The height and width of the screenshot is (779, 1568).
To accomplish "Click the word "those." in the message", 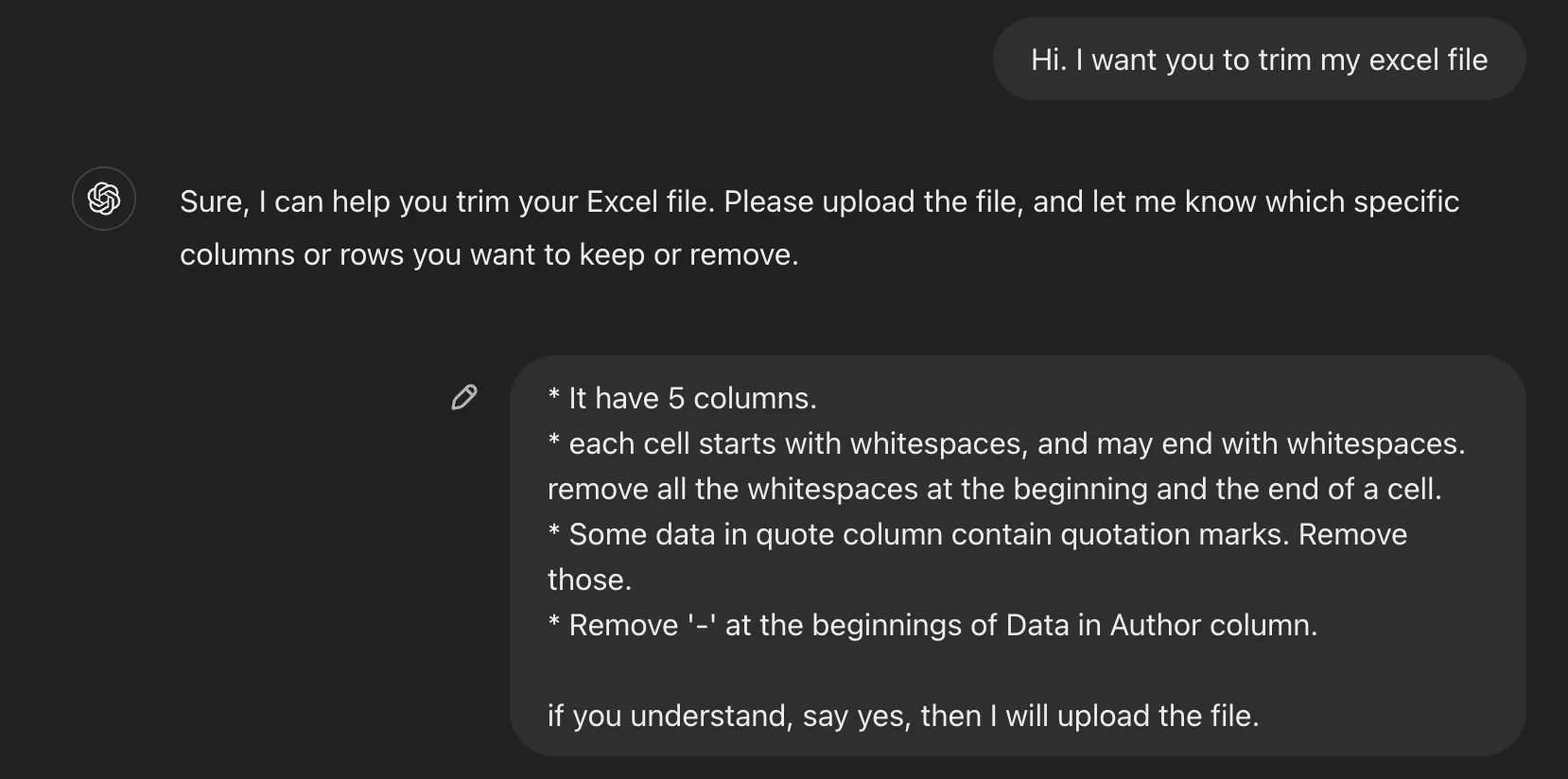I will point(589,580).
